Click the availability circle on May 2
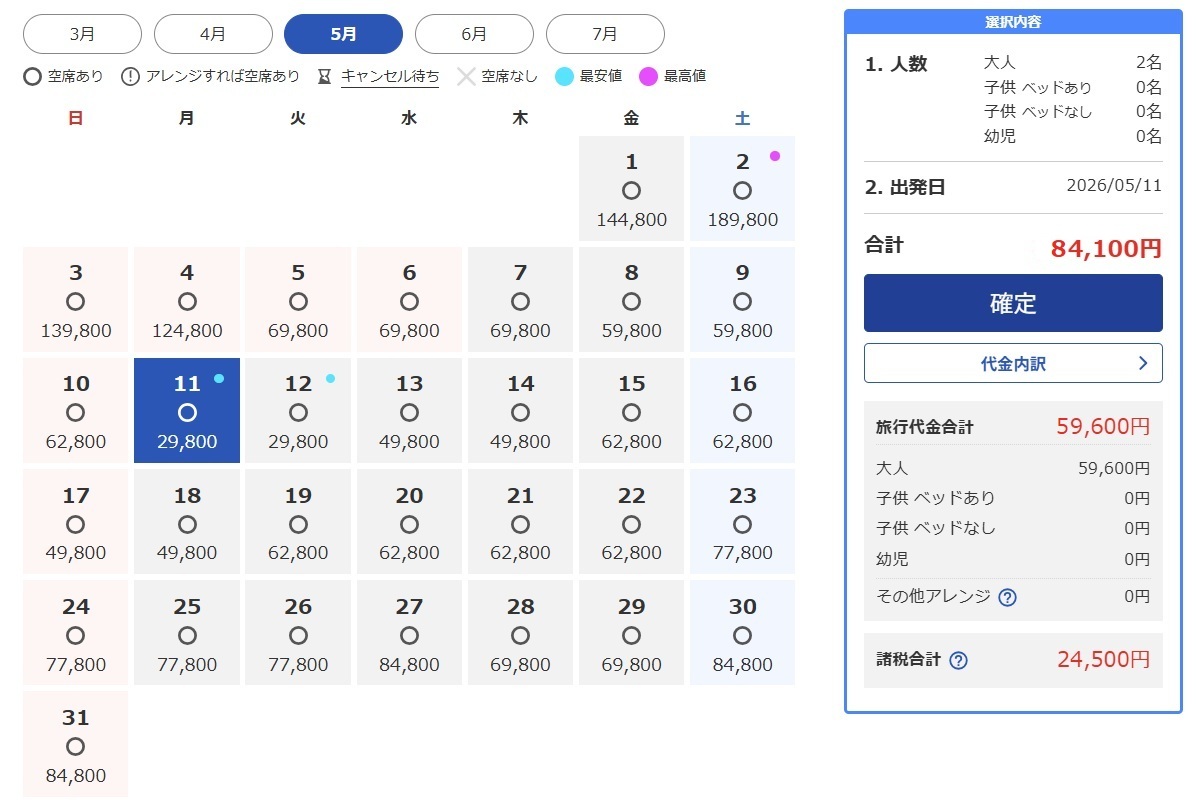 point(742,191)
